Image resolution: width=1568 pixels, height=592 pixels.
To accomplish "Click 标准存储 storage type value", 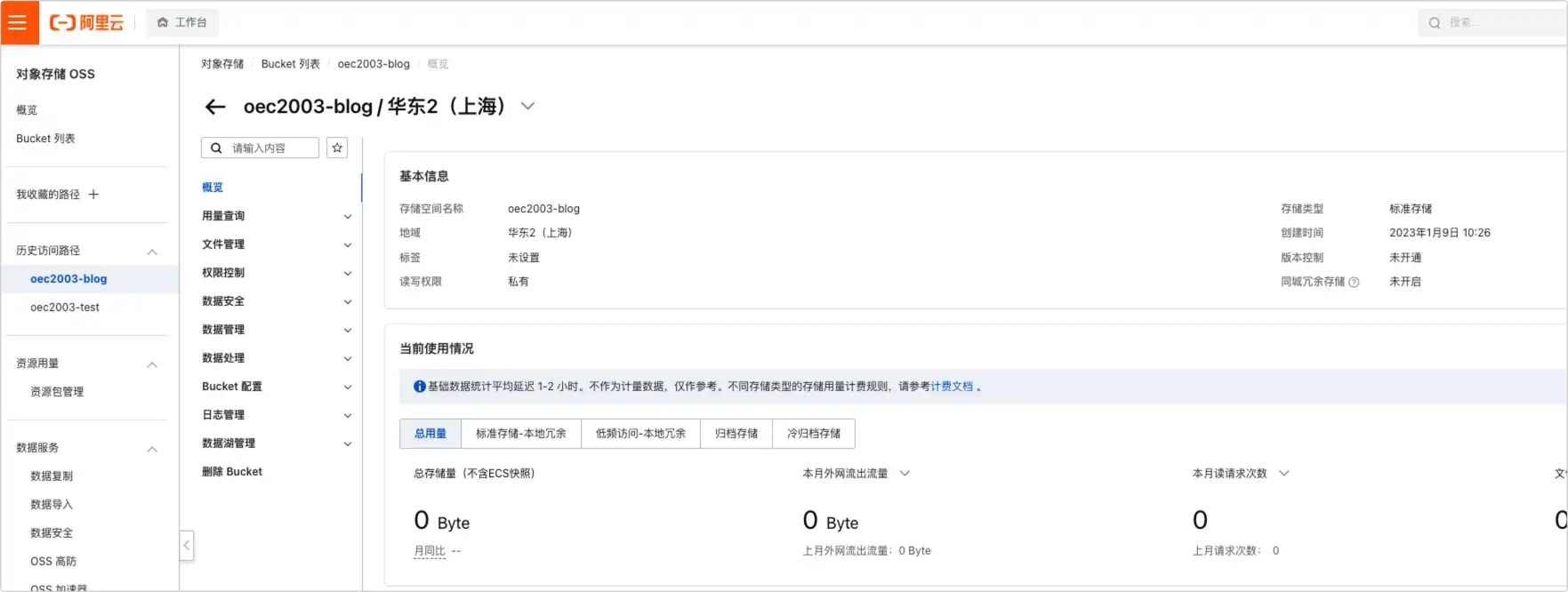I will pos(1411,209).
